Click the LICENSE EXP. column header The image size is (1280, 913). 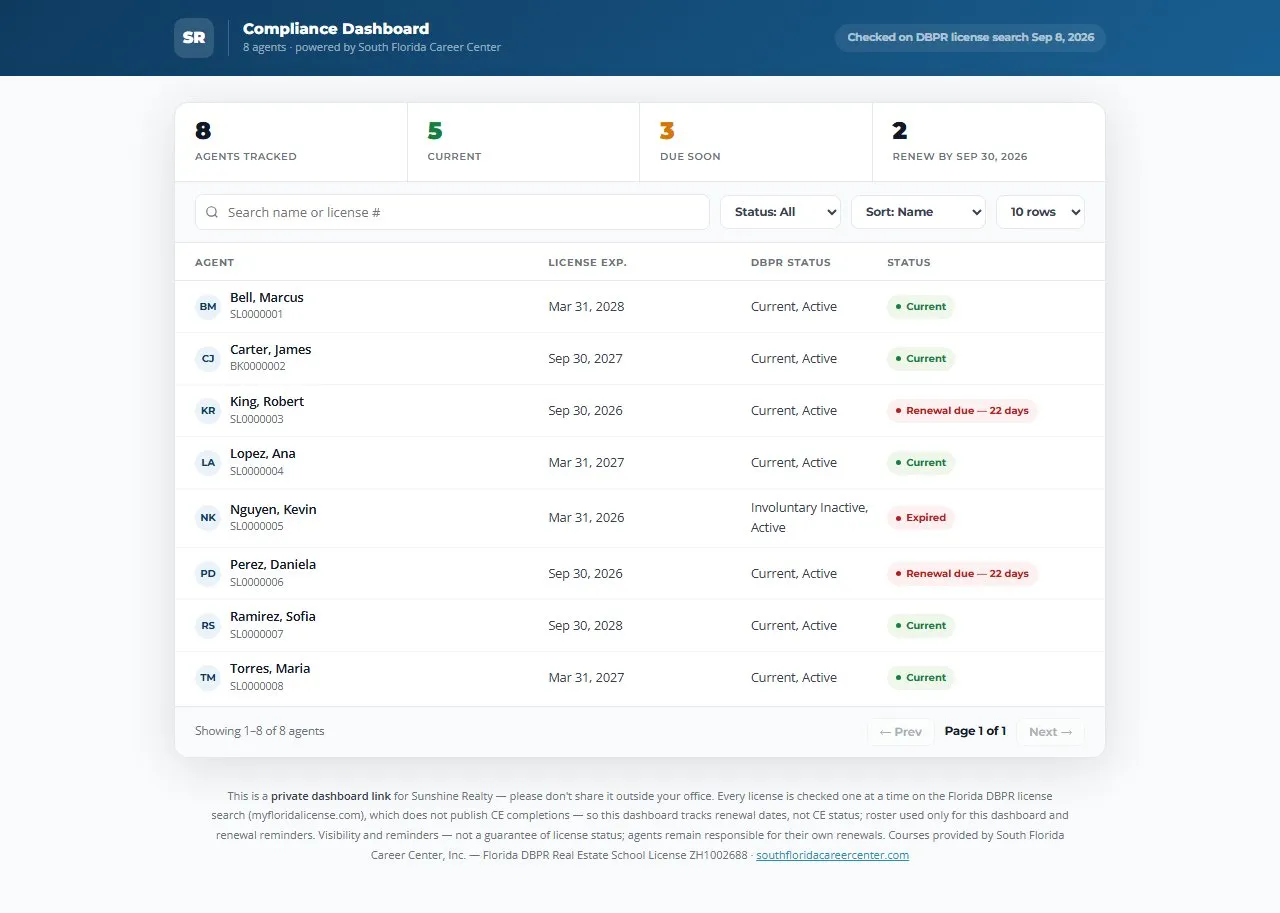click(x=587, y=262)
